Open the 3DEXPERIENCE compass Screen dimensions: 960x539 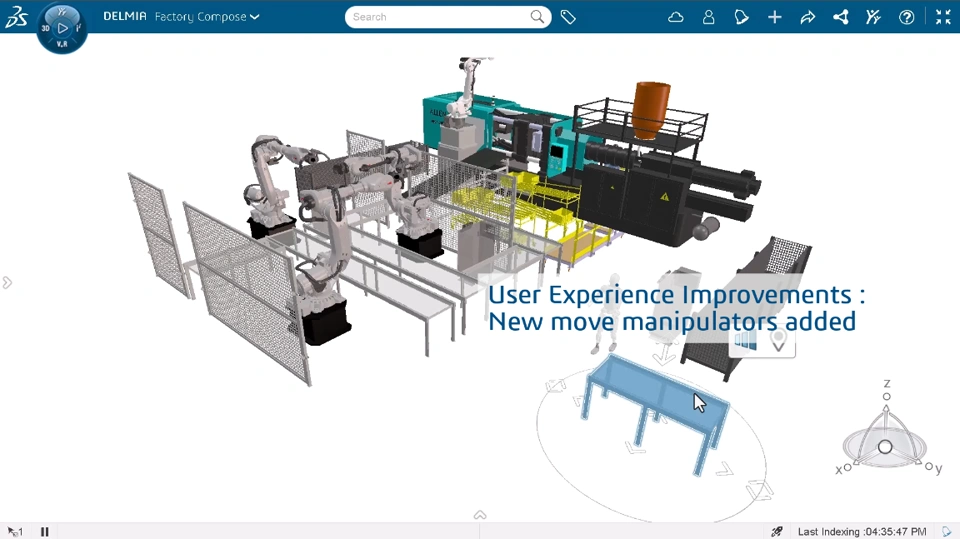[x=62, y=28]
